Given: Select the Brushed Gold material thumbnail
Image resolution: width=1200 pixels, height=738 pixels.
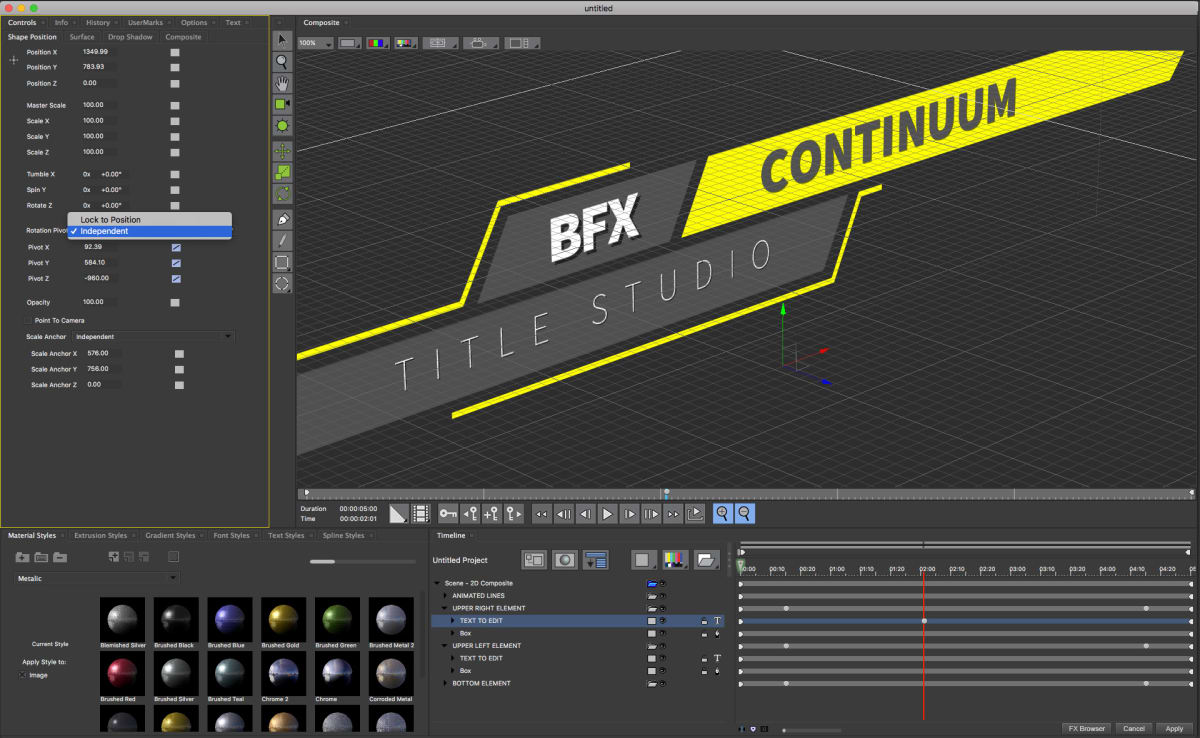Looking at the screenshot, I should click(x=284, y=620).
